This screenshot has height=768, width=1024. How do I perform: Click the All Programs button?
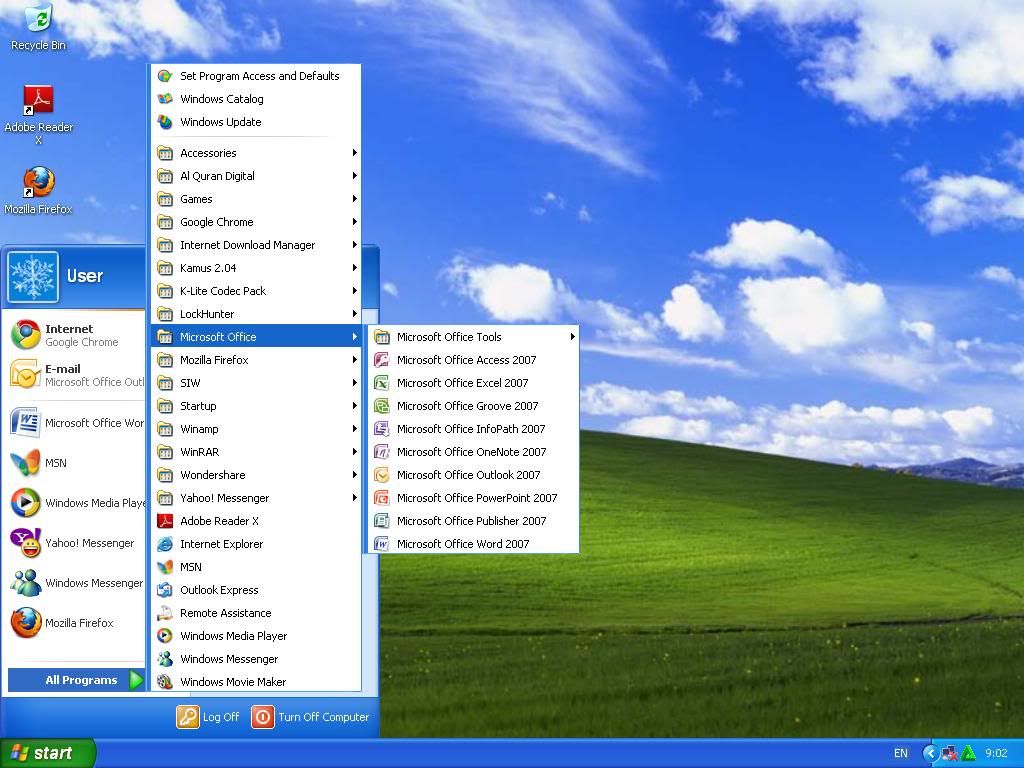76,680
